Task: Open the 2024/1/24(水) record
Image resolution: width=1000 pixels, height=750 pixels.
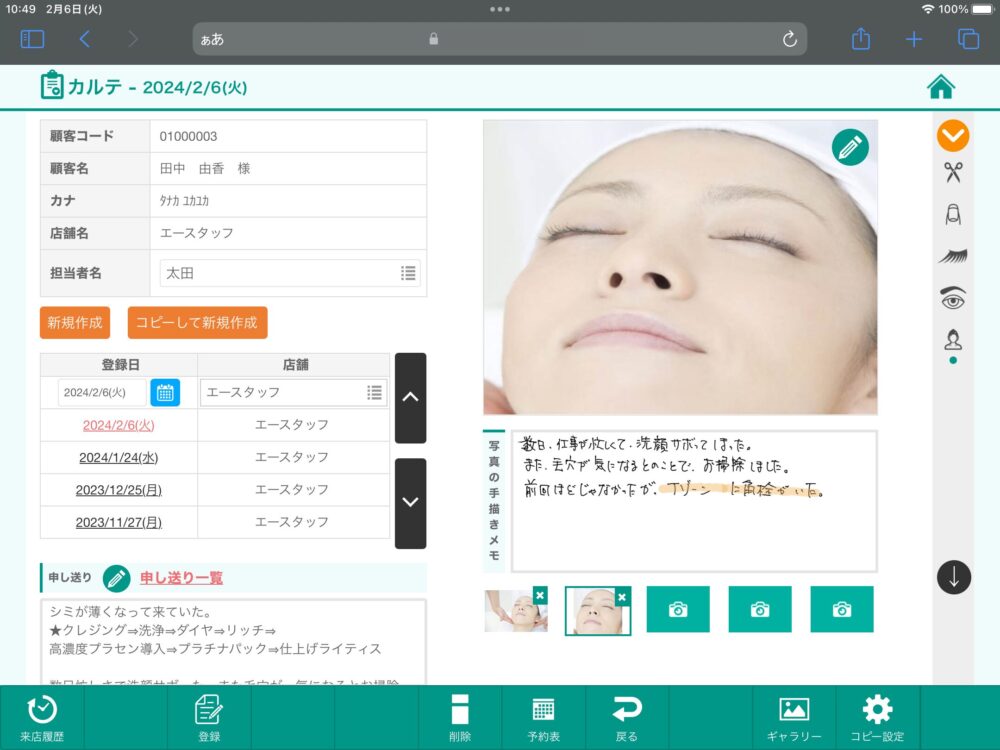Action: 118,457
